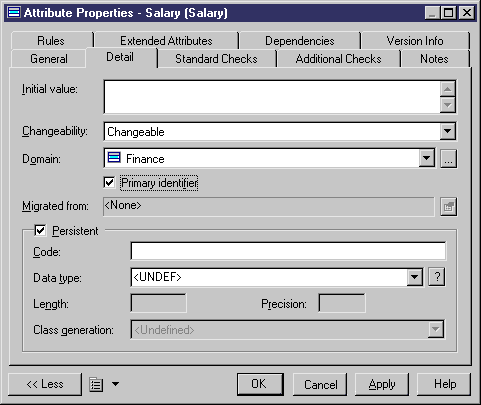Open the Extended Attributes tab
This screenshot has width=481, height=405.
pyautogui.click(x=166, y=41)
